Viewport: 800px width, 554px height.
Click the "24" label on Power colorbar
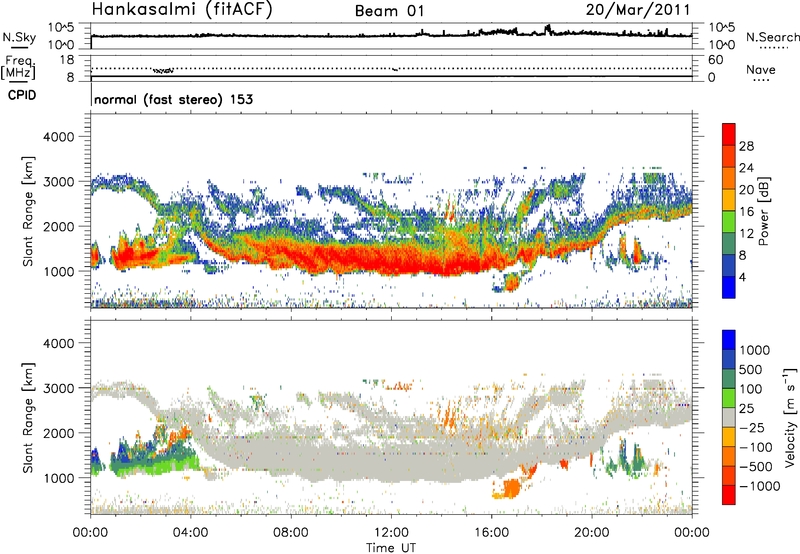[x=746, y=168]
